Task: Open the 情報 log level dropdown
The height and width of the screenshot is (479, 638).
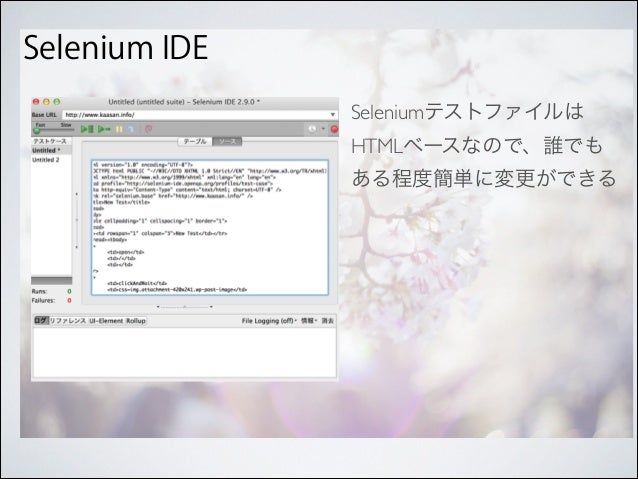Action: pos(309,321)
